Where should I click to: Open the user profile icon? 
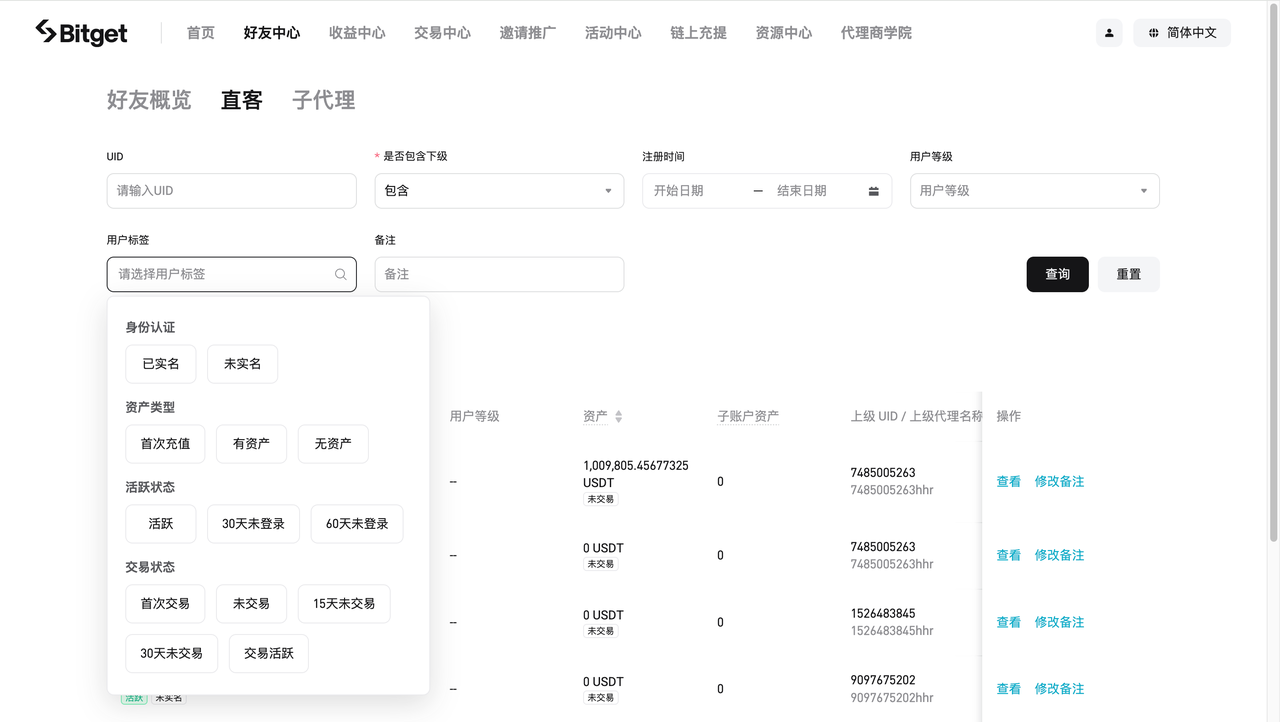tap(1109, 33)
